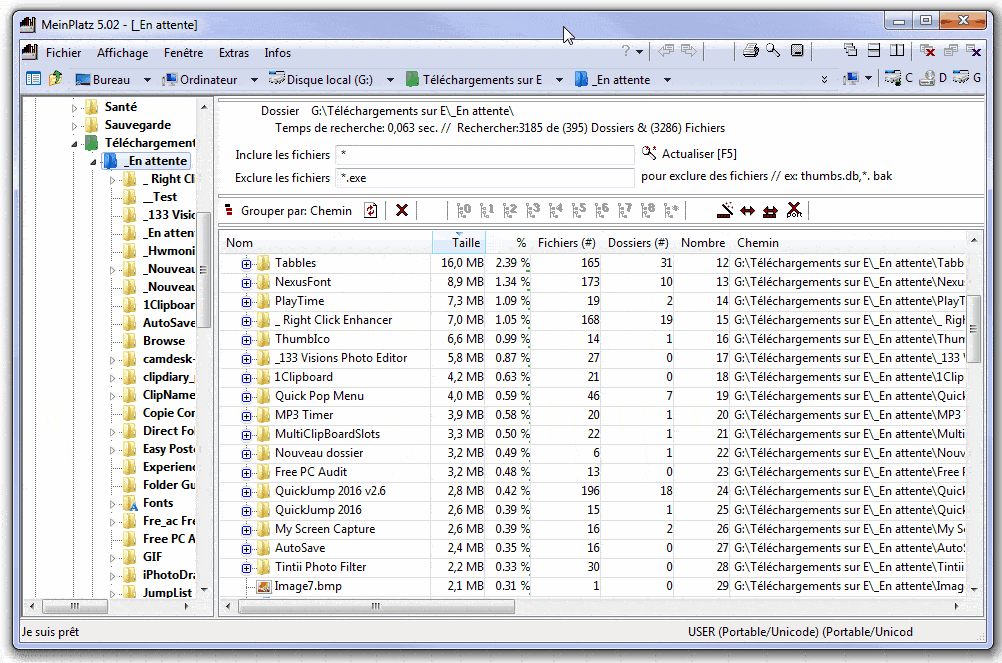Open drive D shortcut icon
1002x663 pixels.
click(x=933, y=78)
